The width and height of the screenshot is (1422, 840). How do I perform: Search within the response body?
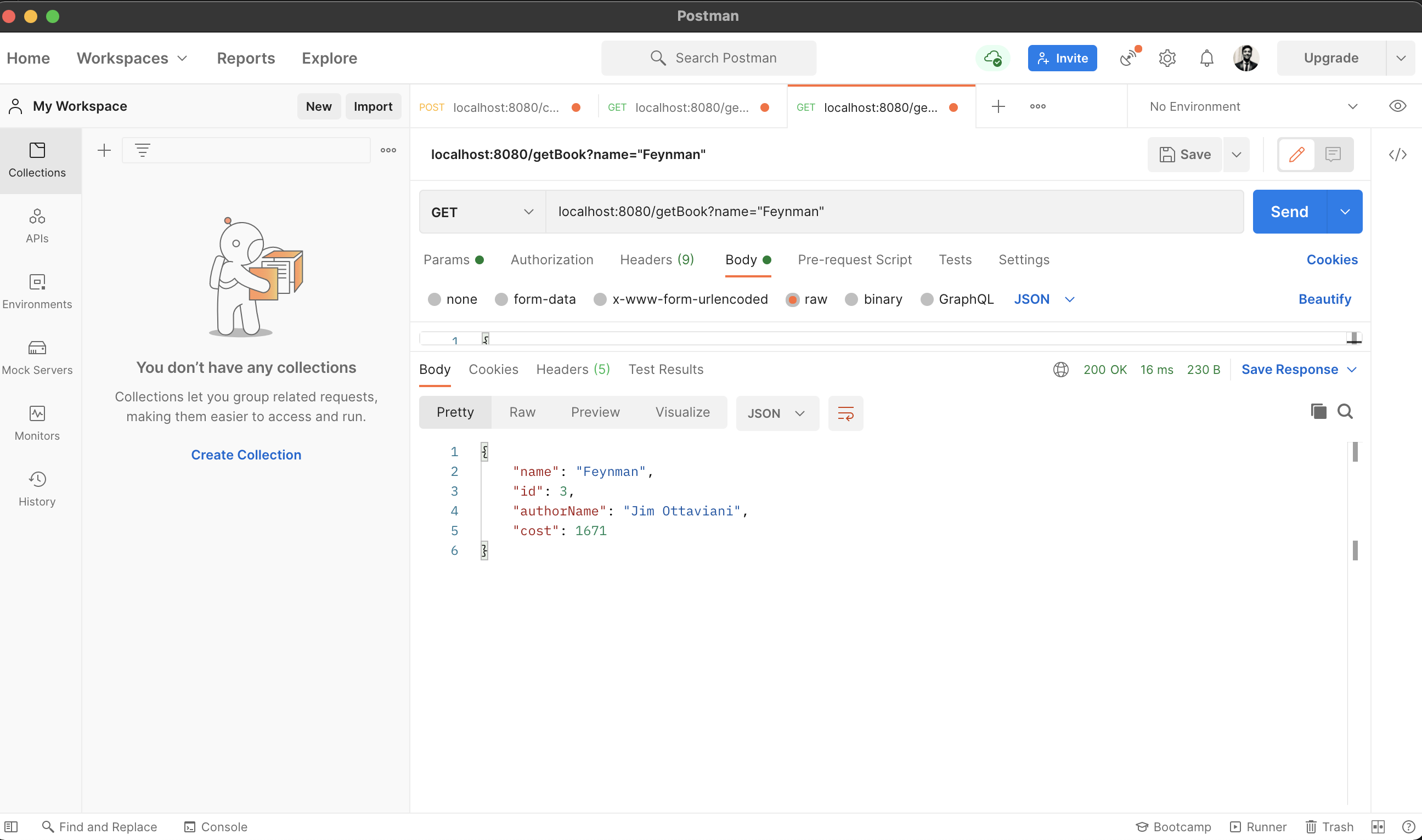click(1346, 412)
